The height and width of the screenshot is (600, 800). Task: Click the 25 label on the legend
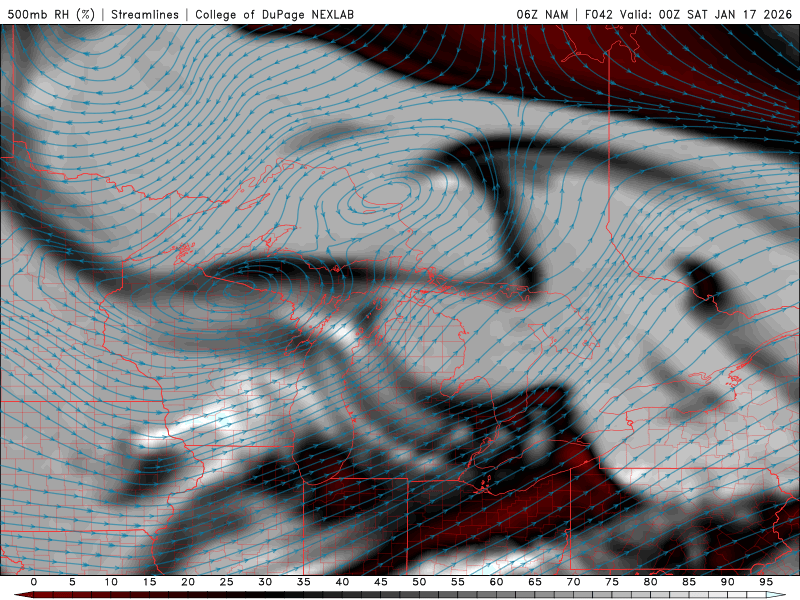227,582
